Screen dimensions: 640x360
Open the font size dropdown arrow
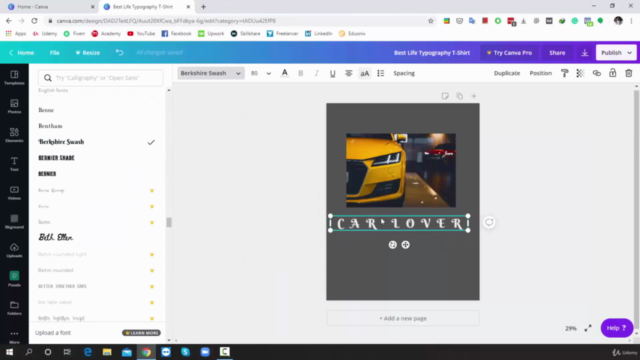269,73
